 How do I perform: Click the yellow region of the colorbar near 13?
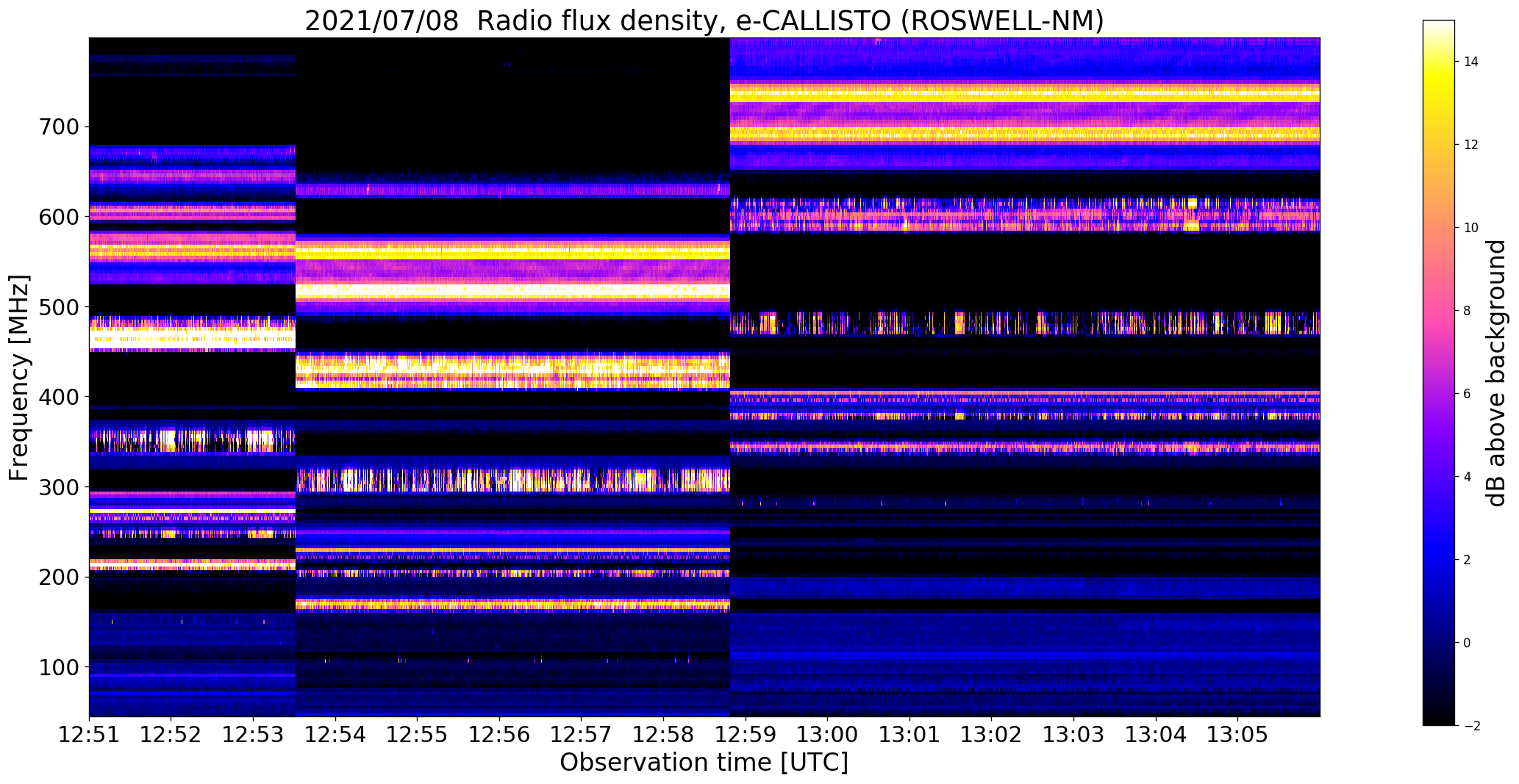pyautogui.click(x=1439, y=103)
